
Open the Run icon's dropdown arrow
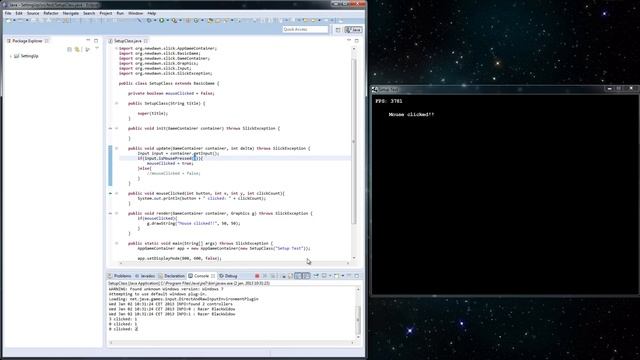pyautogui.click(x=167, y=20)
